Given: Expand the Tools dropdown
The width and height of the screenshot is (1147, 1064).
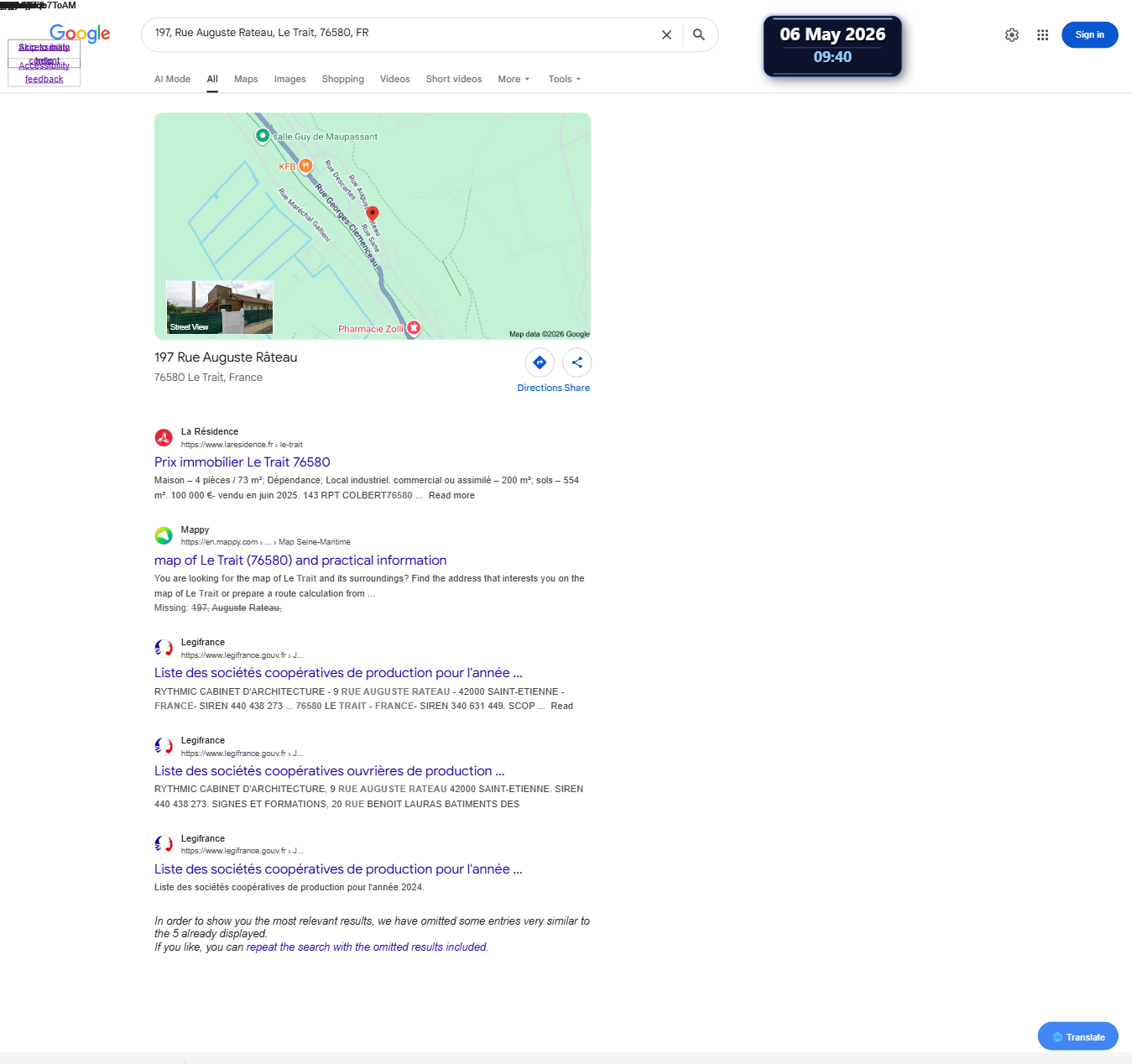Looking at the screenshot, I should coord(565,79).
